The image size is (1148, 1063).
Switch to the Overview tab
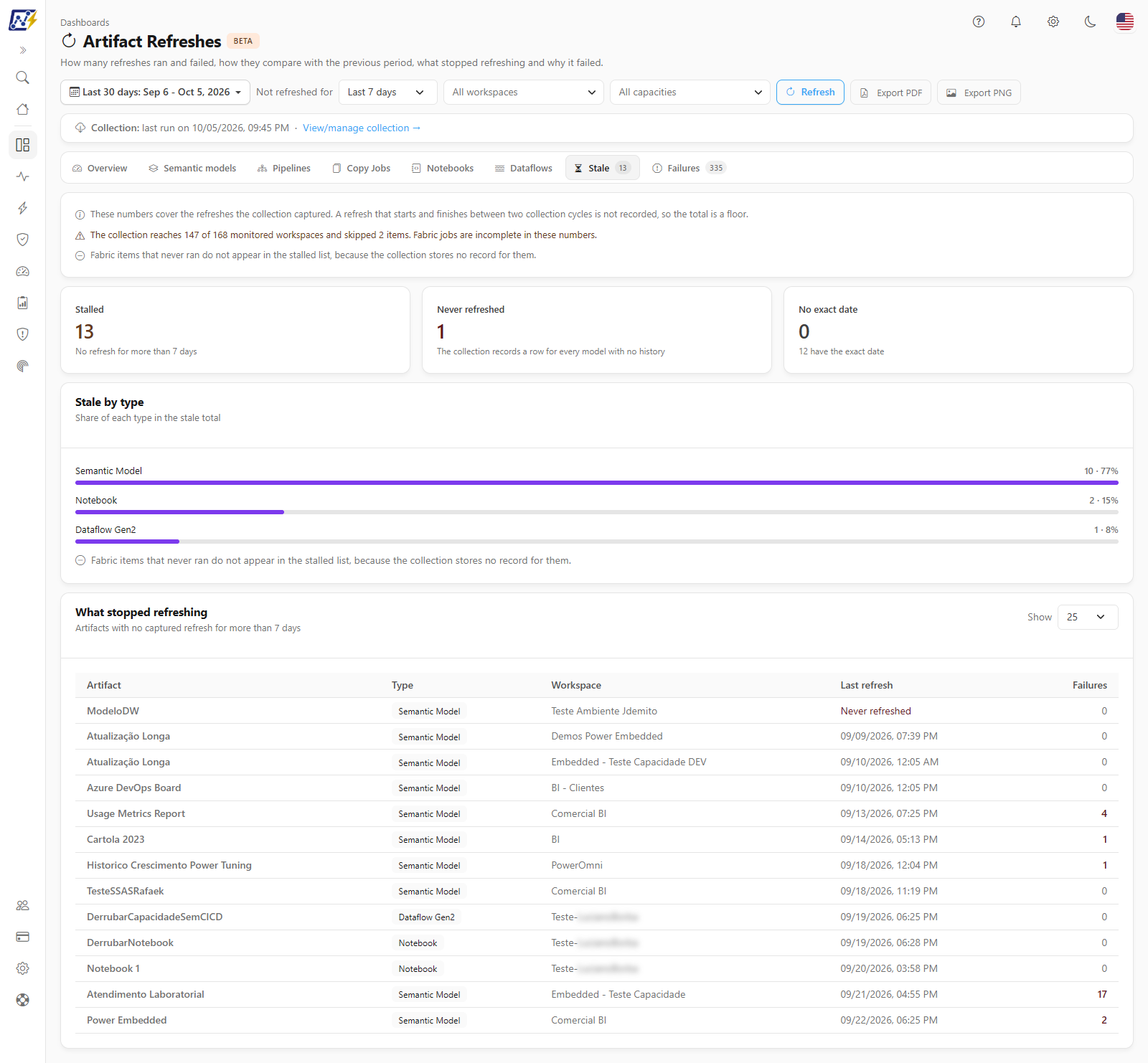(100, 168)
